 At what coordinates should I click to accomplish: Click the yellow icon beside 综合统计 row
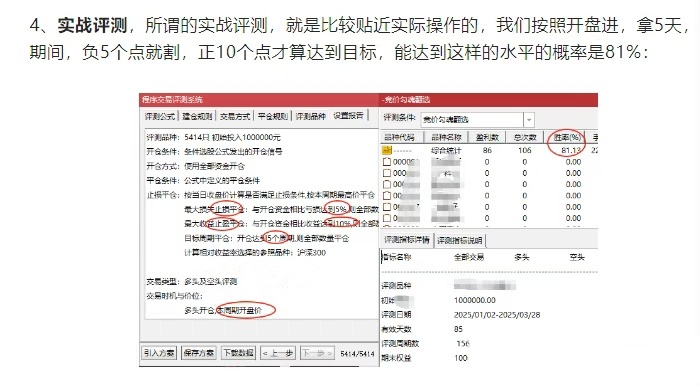pos(386,150)
